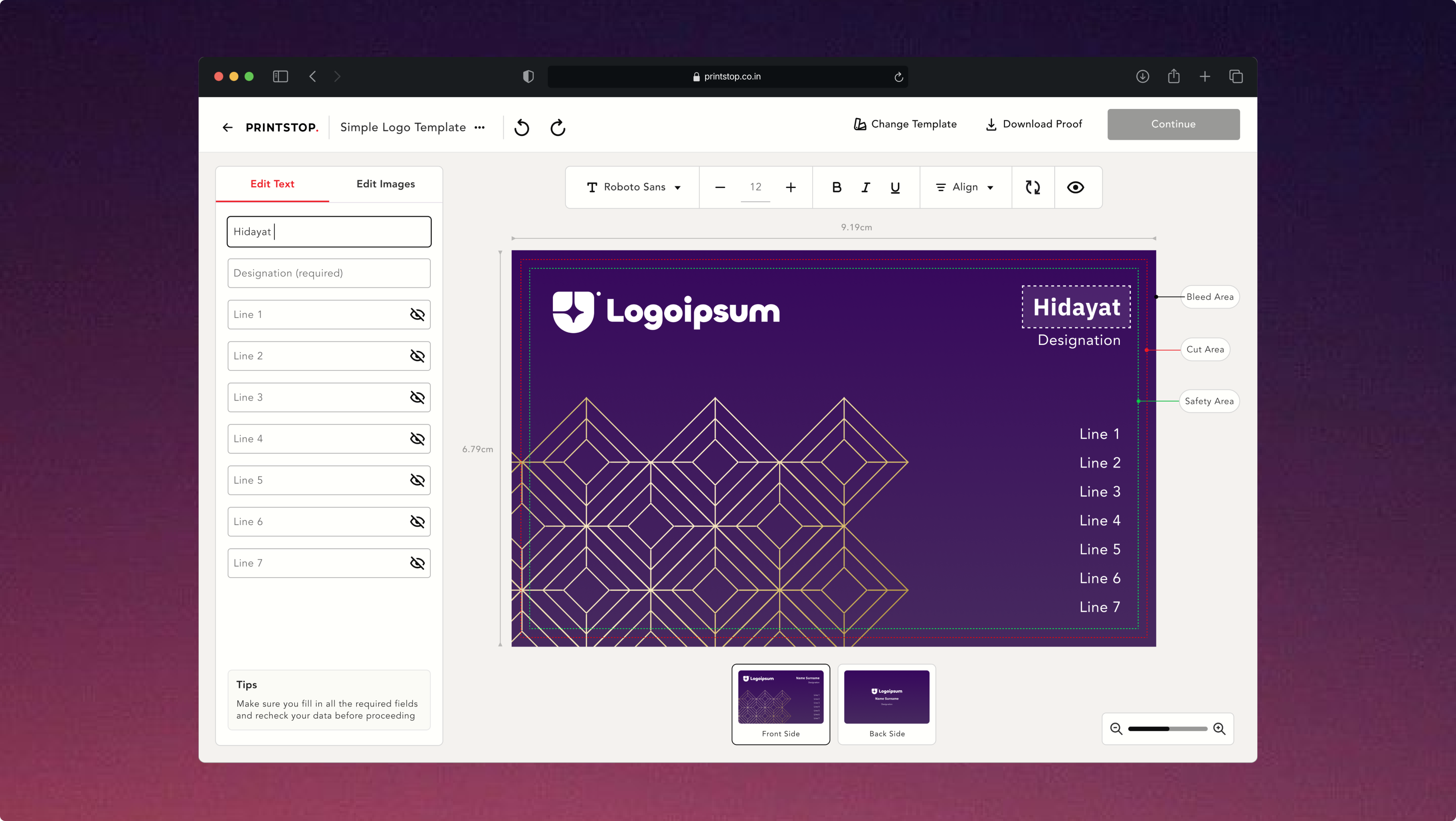Switch to the Edit Images tab
The width and height of the screenshot is (1456, 821).
pos(386,184)
